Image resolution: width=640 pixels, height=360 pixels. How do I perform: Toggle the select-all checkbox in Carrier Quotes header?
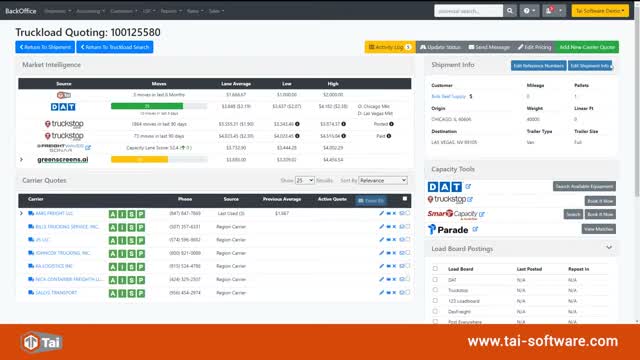point(405,199)
